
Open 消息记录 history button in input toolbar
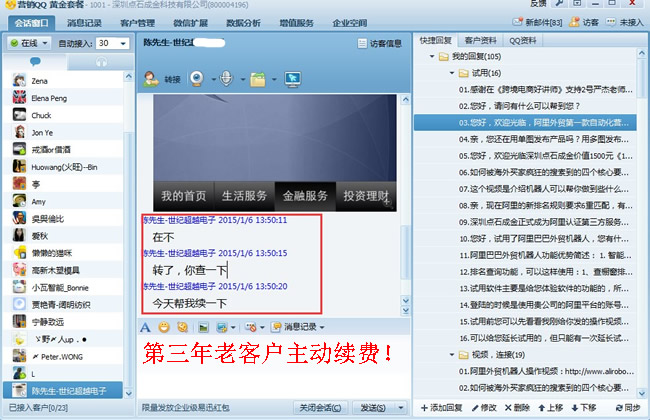[x=298, y=327]
